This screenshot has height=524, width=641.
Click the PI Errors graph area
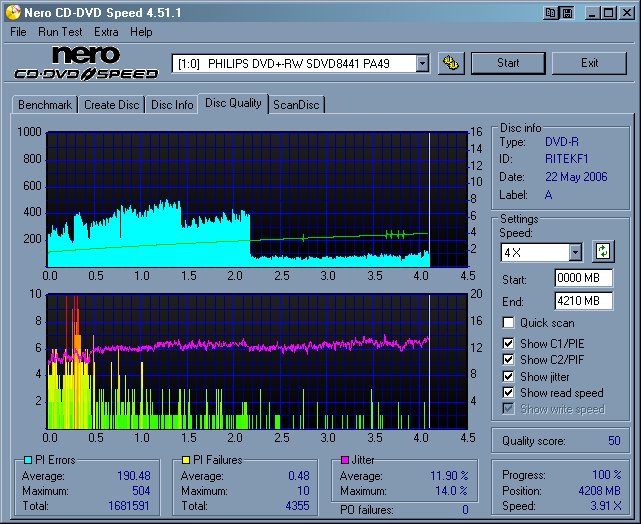pos(257,199)
